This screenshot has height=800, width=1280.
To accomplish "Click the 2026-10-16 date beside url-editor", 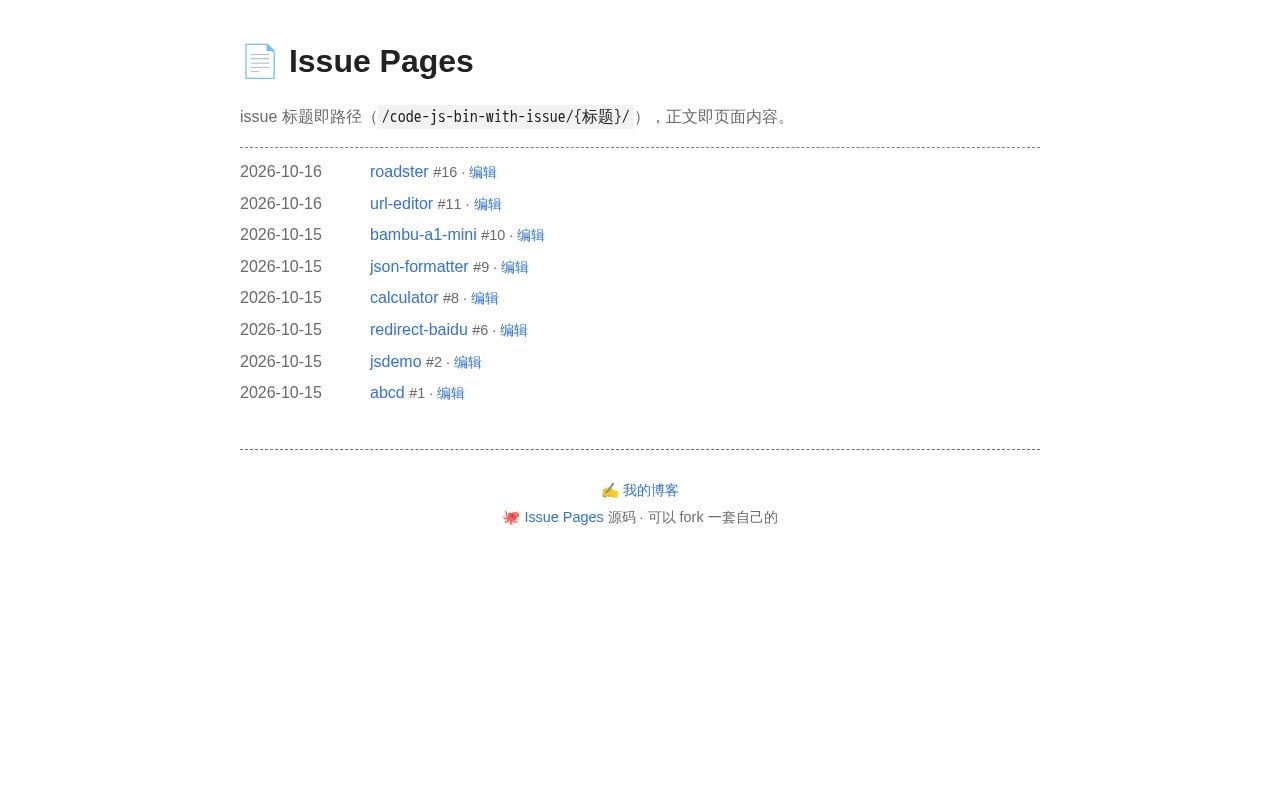I will pyautogui.click(x=281, y=204).
